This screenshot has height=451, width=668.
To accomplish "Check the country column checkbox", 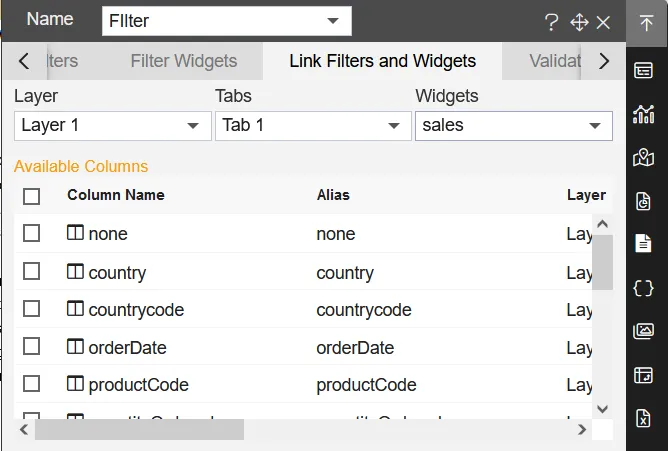I will pyautogui.click(x=32, y=272).
